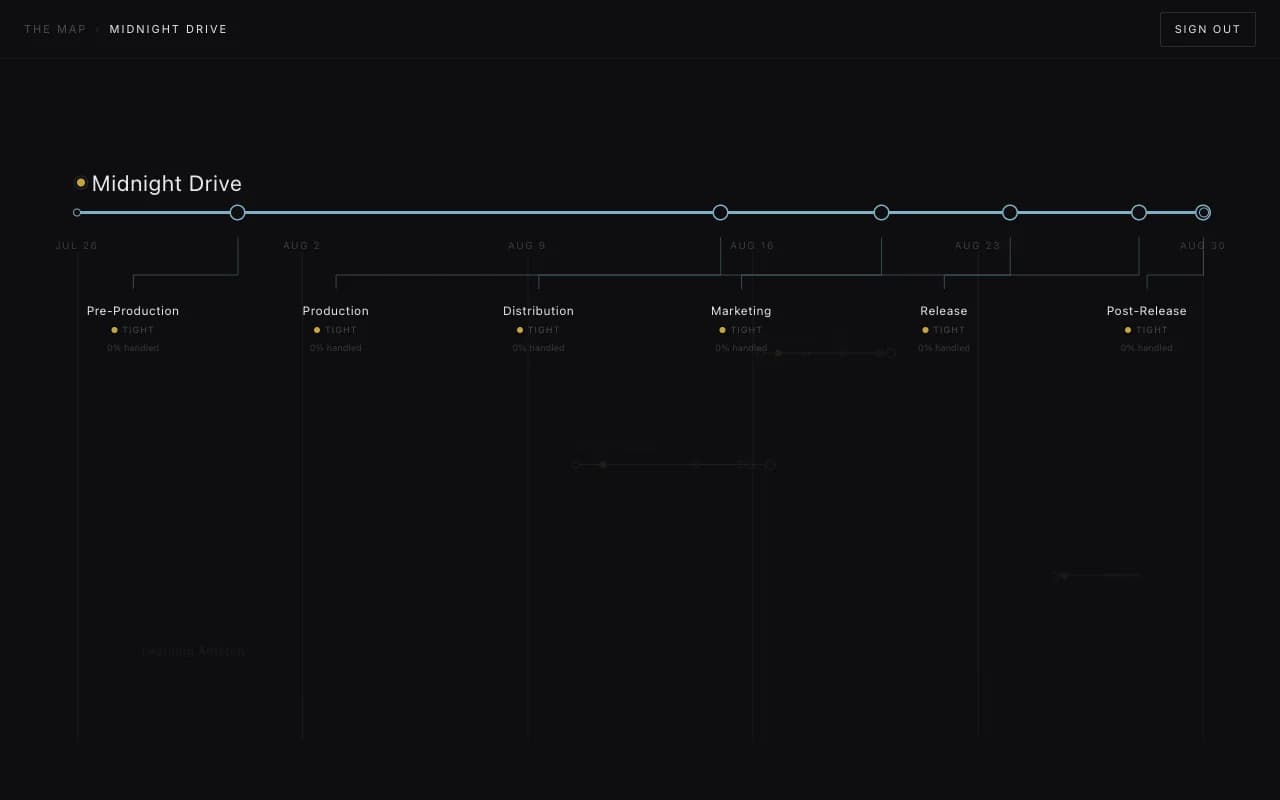Select the Midnight Drive timeline title
Image resolution: width=1280 pixels, height=800 pixels.
point(166,184)
